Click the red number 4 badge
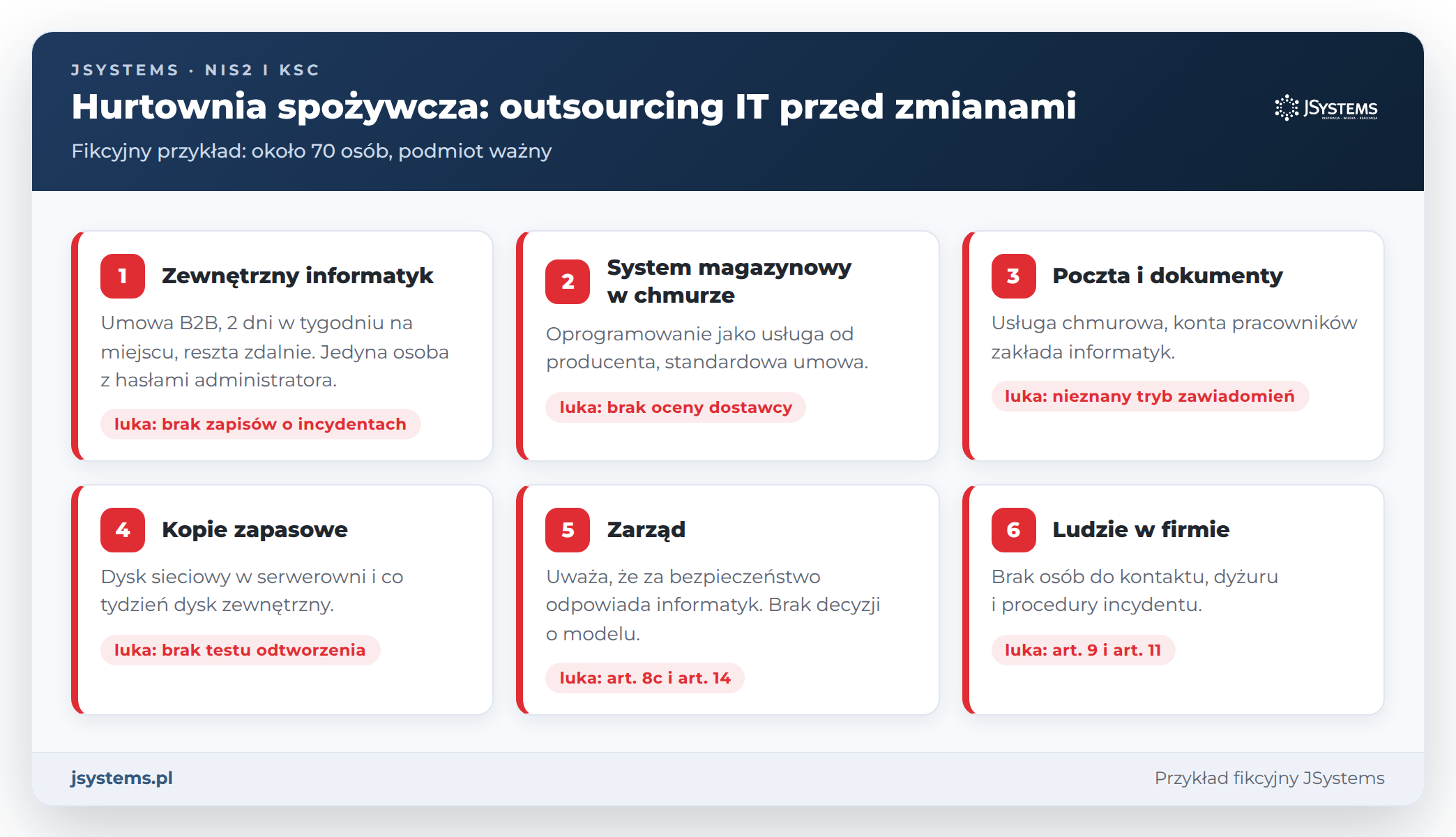Screen dimensions: 1456x837 (123, 530)
